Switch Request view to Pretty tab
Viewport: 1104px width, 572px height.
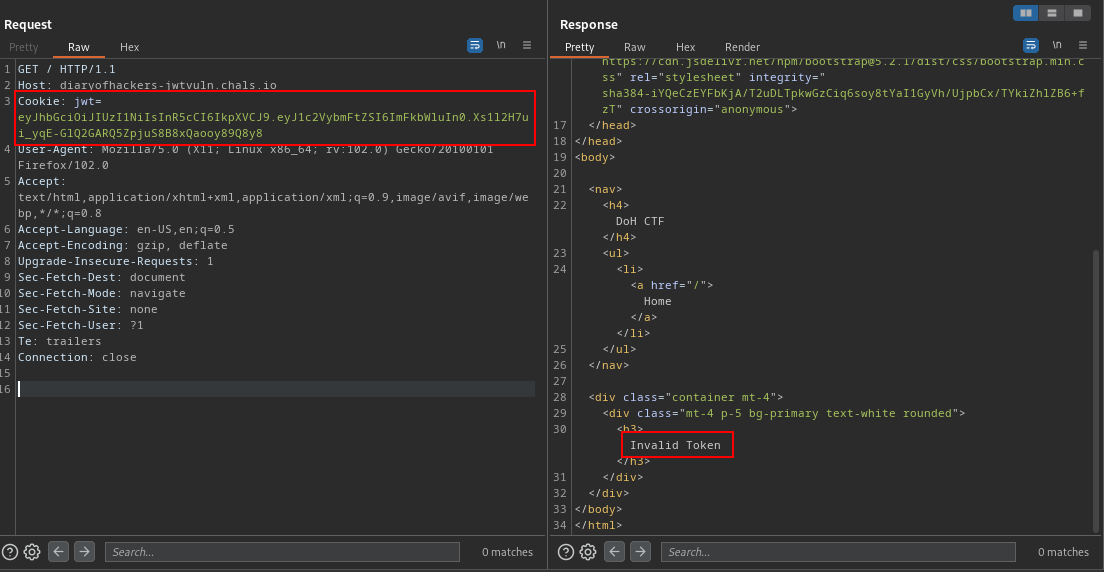pos(23,47)
